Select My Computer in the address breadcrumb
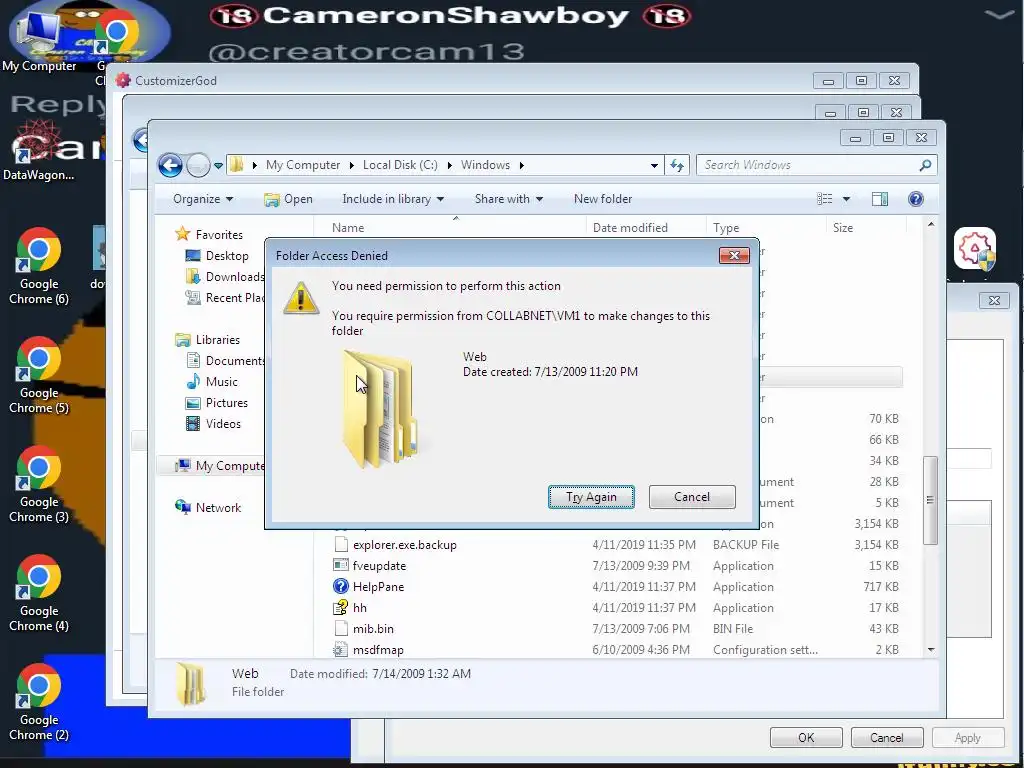Image resolution: width=1024 pixels, height=768 pixels. (x=303, y=165)
